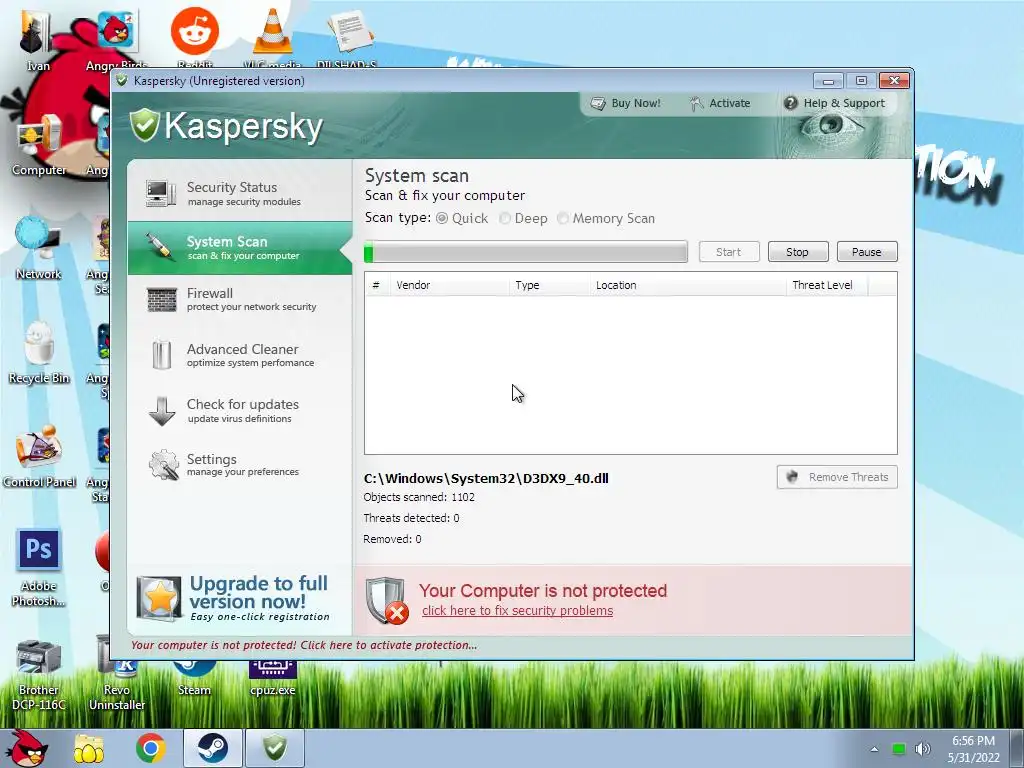Click the Kaspersky title bar shield icon
1024x768 pixels.
point(121,80)
